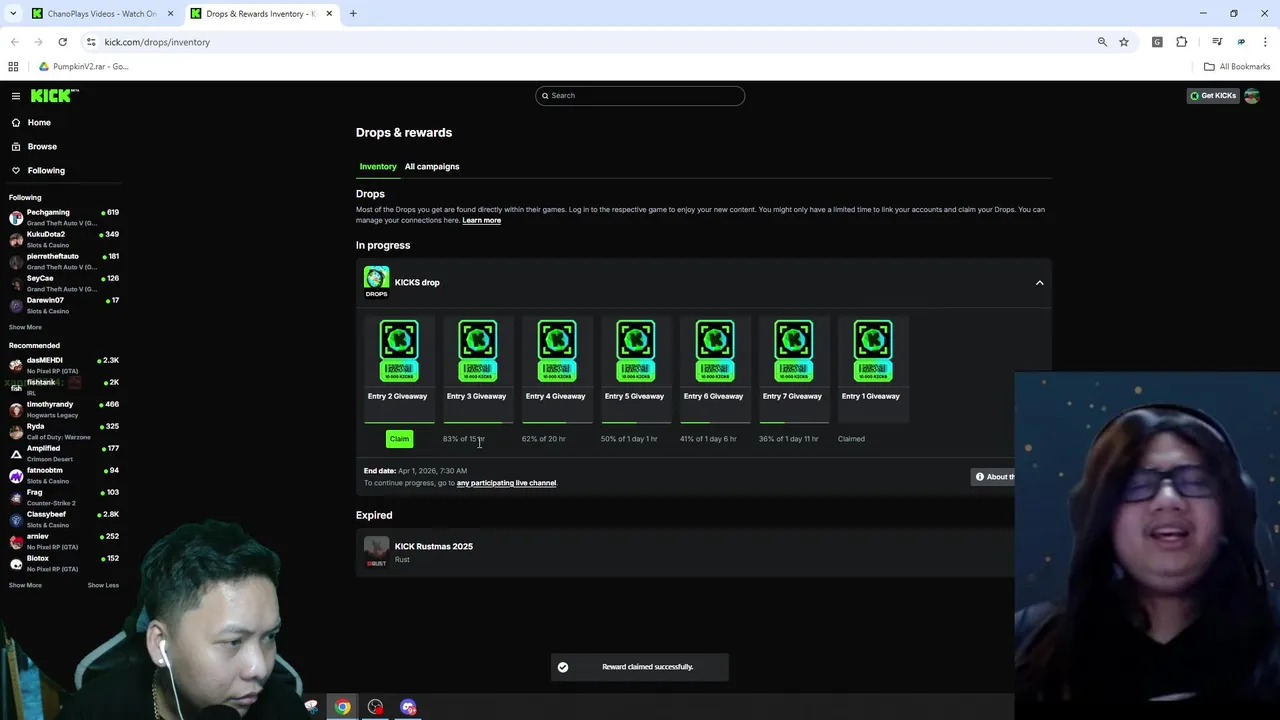Image resolution: width=1280 pixels, height=720 pixels.
Task: Open Pechgaming channel in Following list
Action: (x=64, y=217)
